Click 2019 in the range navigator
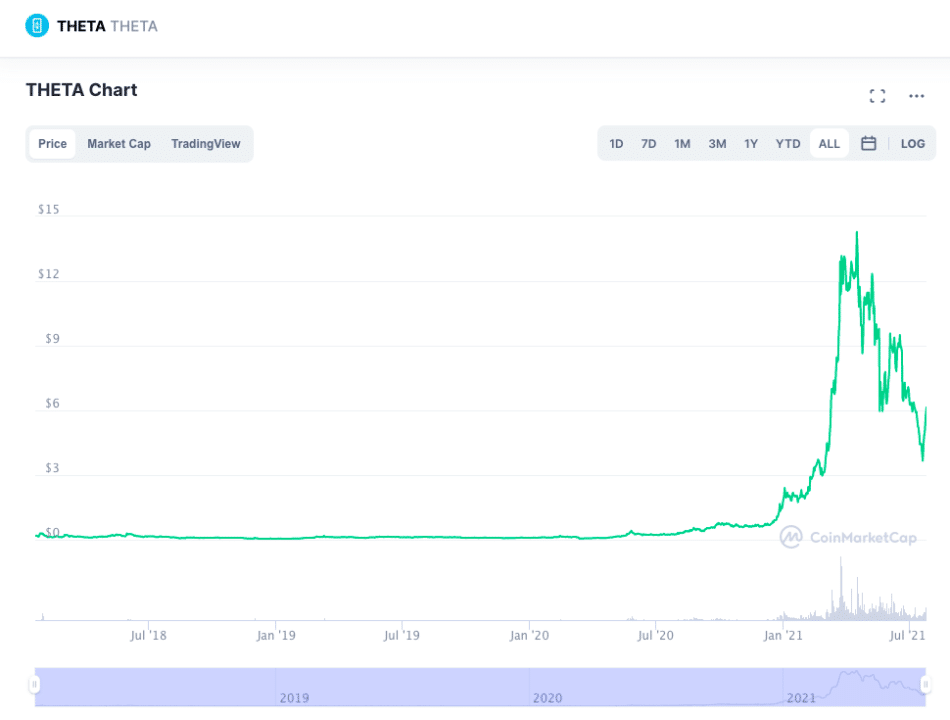Screen dimensions: 950x720 tap(294, 698)
